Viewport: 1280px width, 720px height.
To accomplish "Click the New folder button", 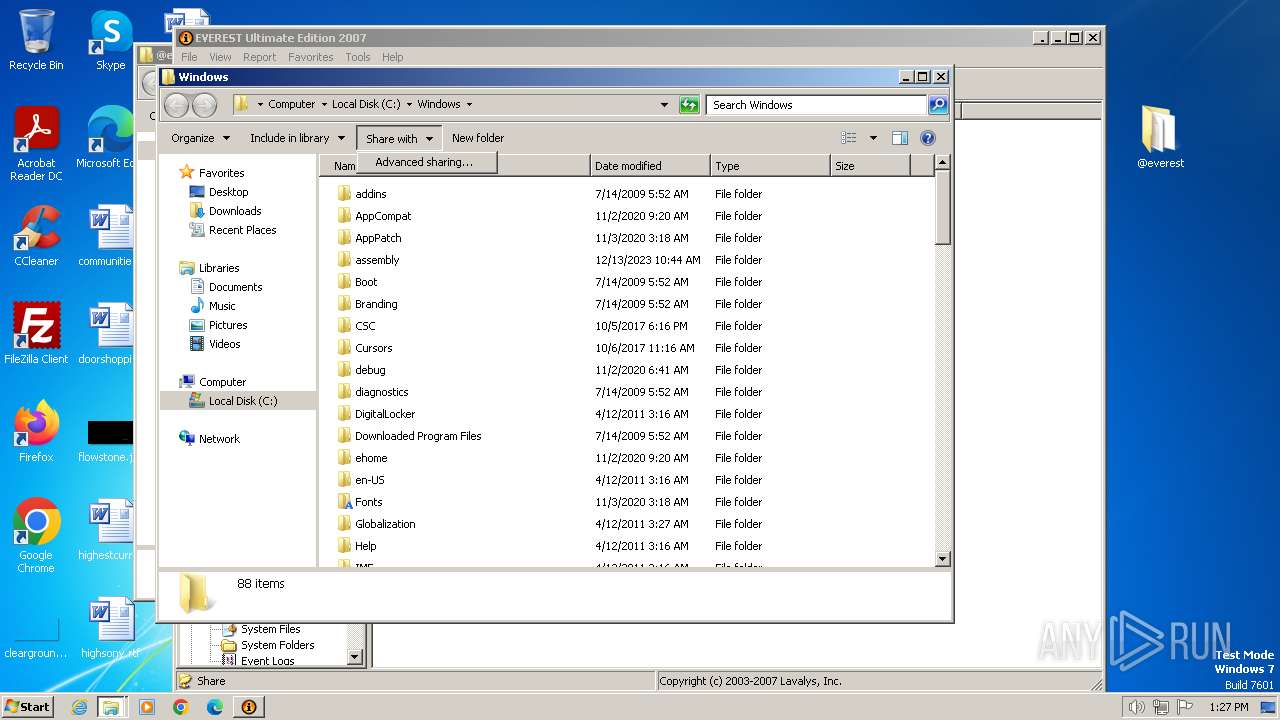I will coord(478,138).
